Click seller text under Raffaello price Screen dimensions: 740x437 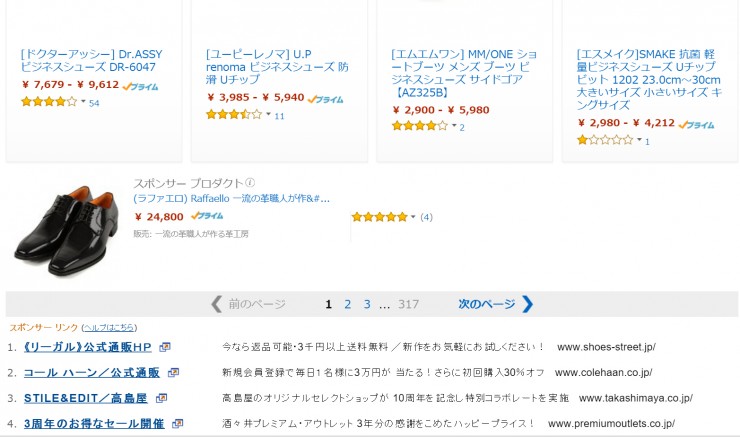pyautogui.click(x=191, y=234)
